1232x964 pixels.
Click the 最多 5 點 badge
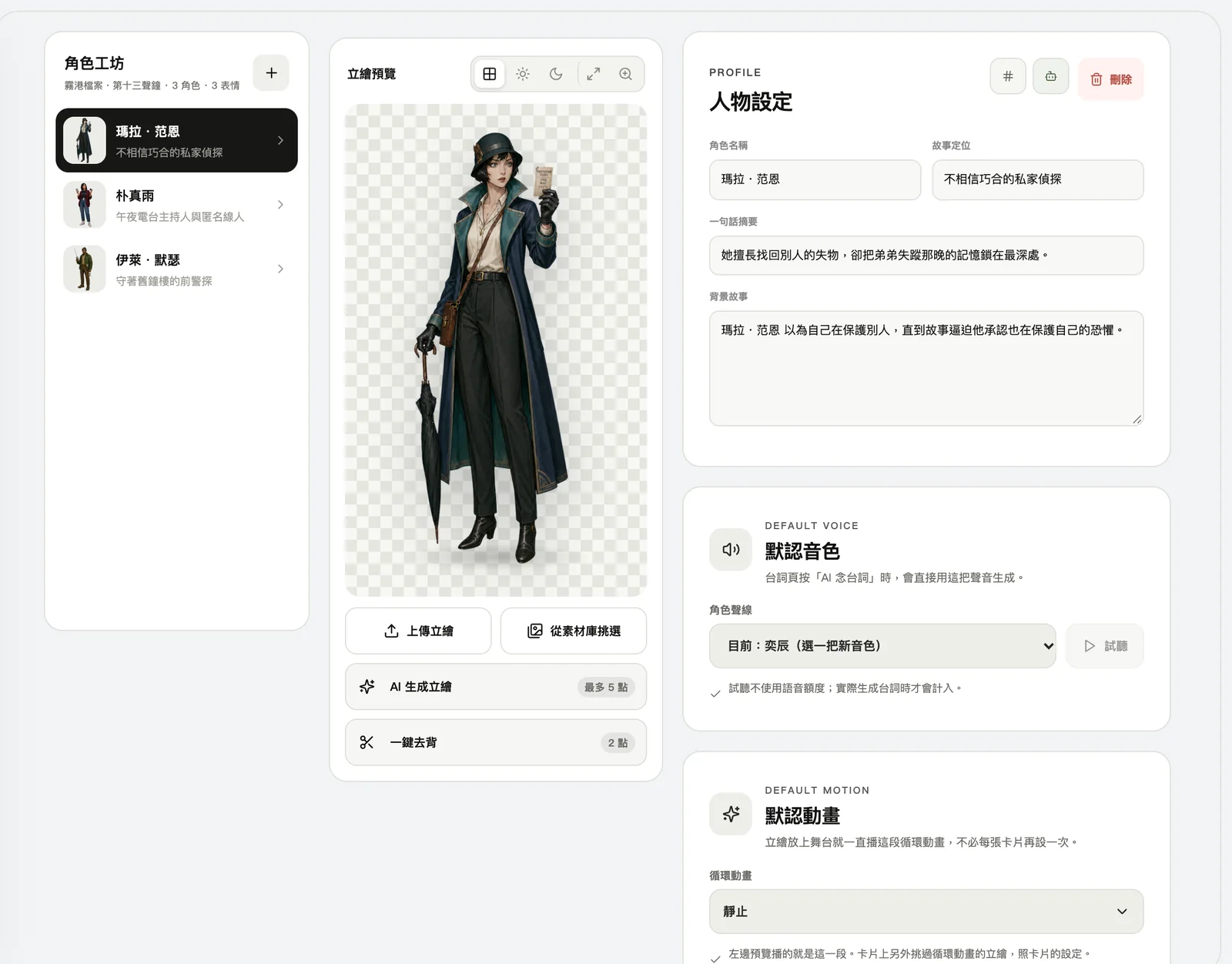606,687
